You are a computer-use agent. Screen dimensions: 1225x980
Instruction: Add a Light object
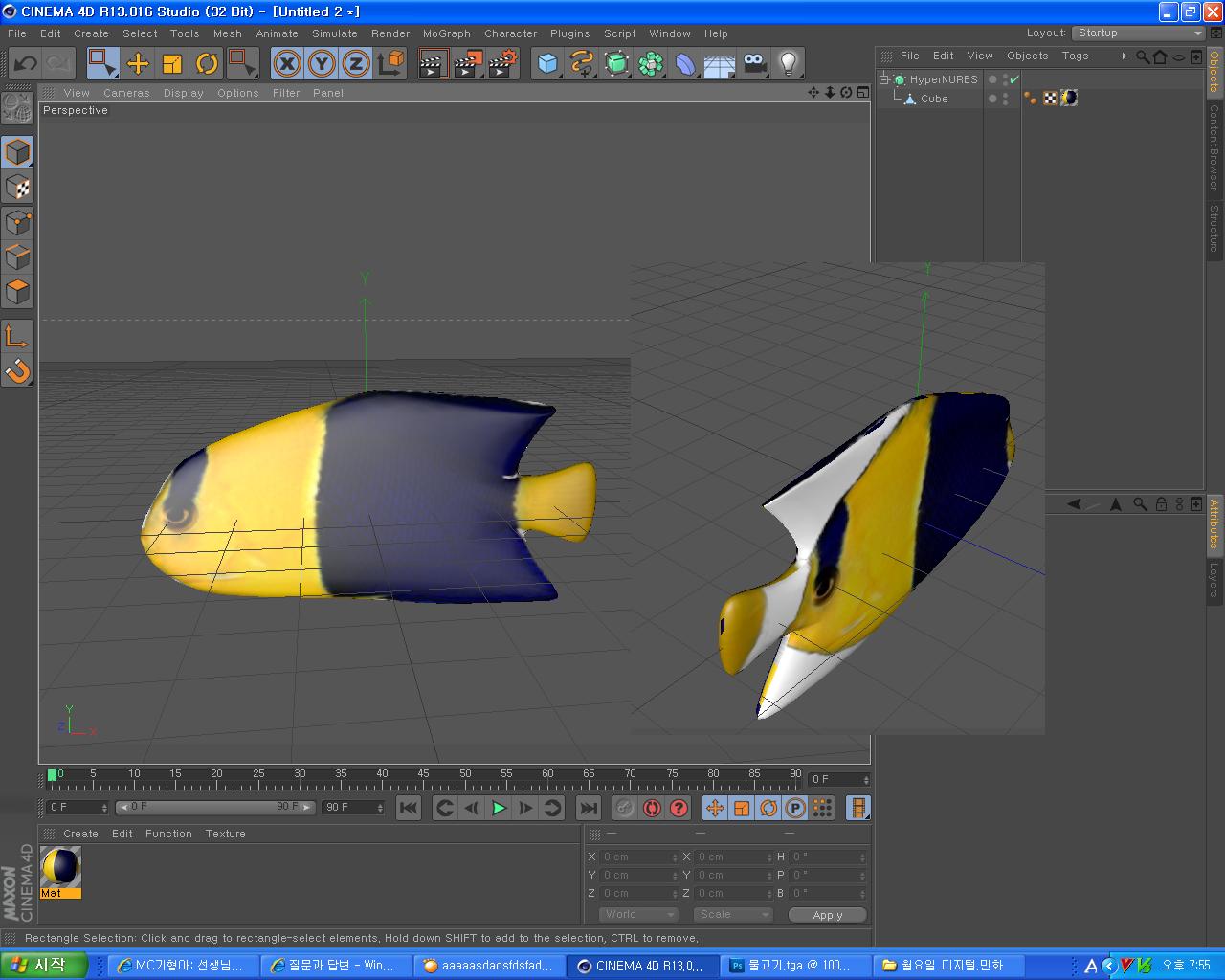point(789,64)
